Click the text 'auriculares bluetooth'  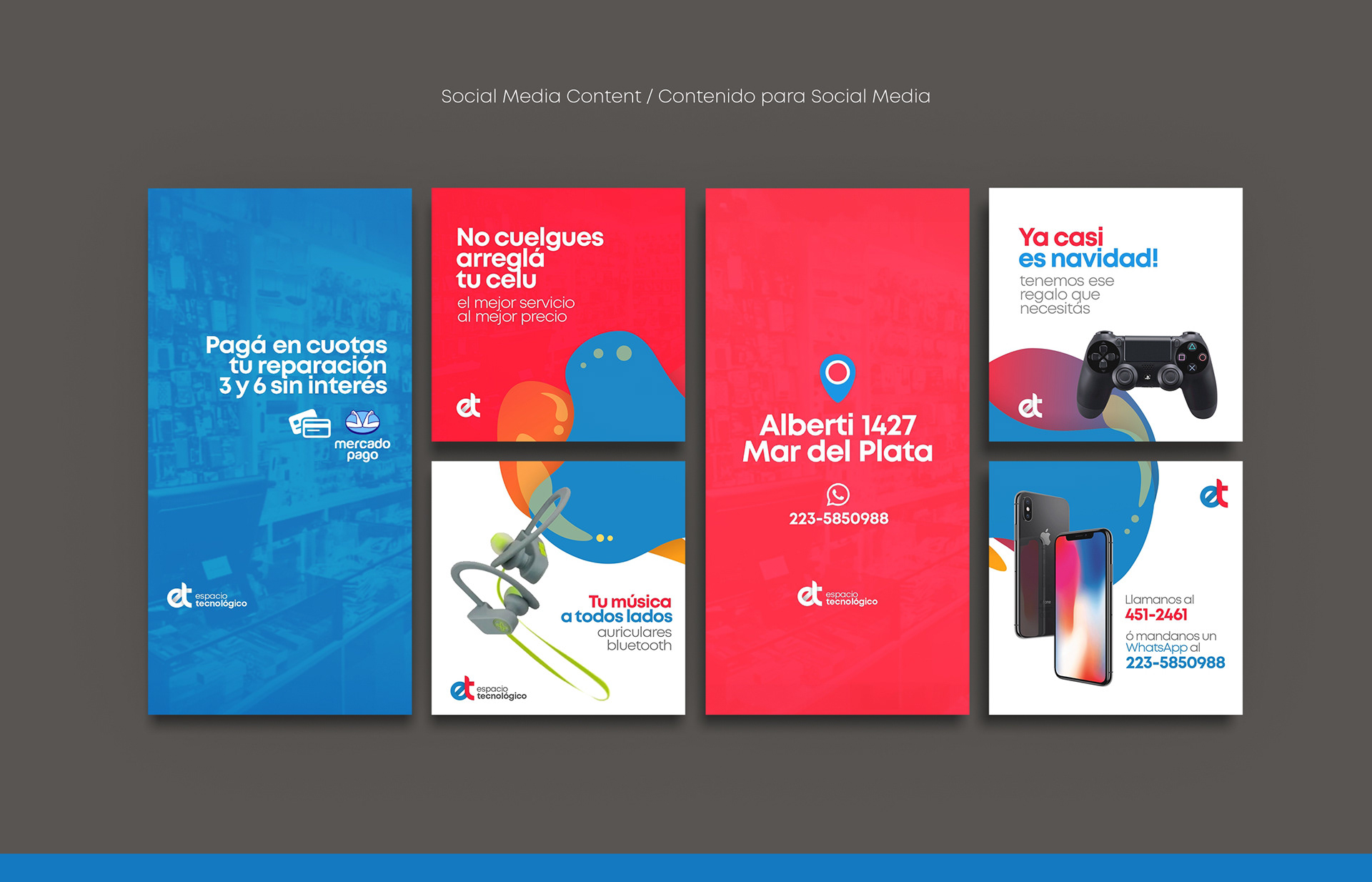(635, 639)
